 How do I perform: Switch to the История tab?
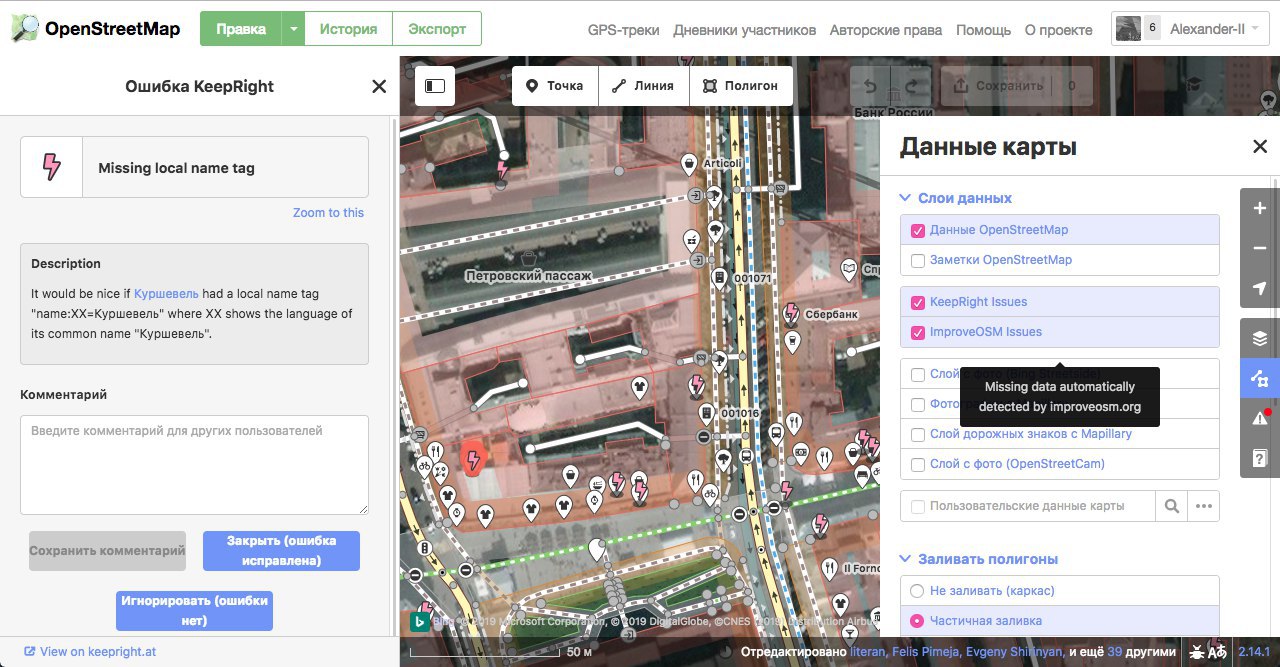[x=348, y=29]
